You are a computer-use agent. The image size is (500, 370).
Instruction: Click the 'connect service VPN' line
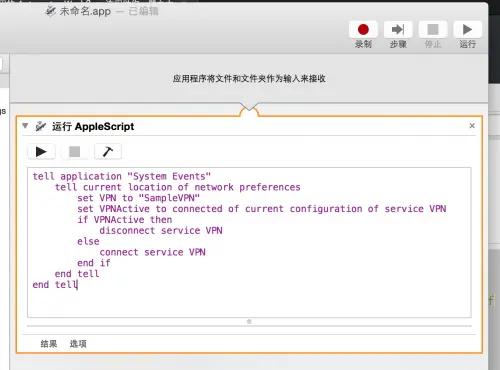click(x=152, y=252)
